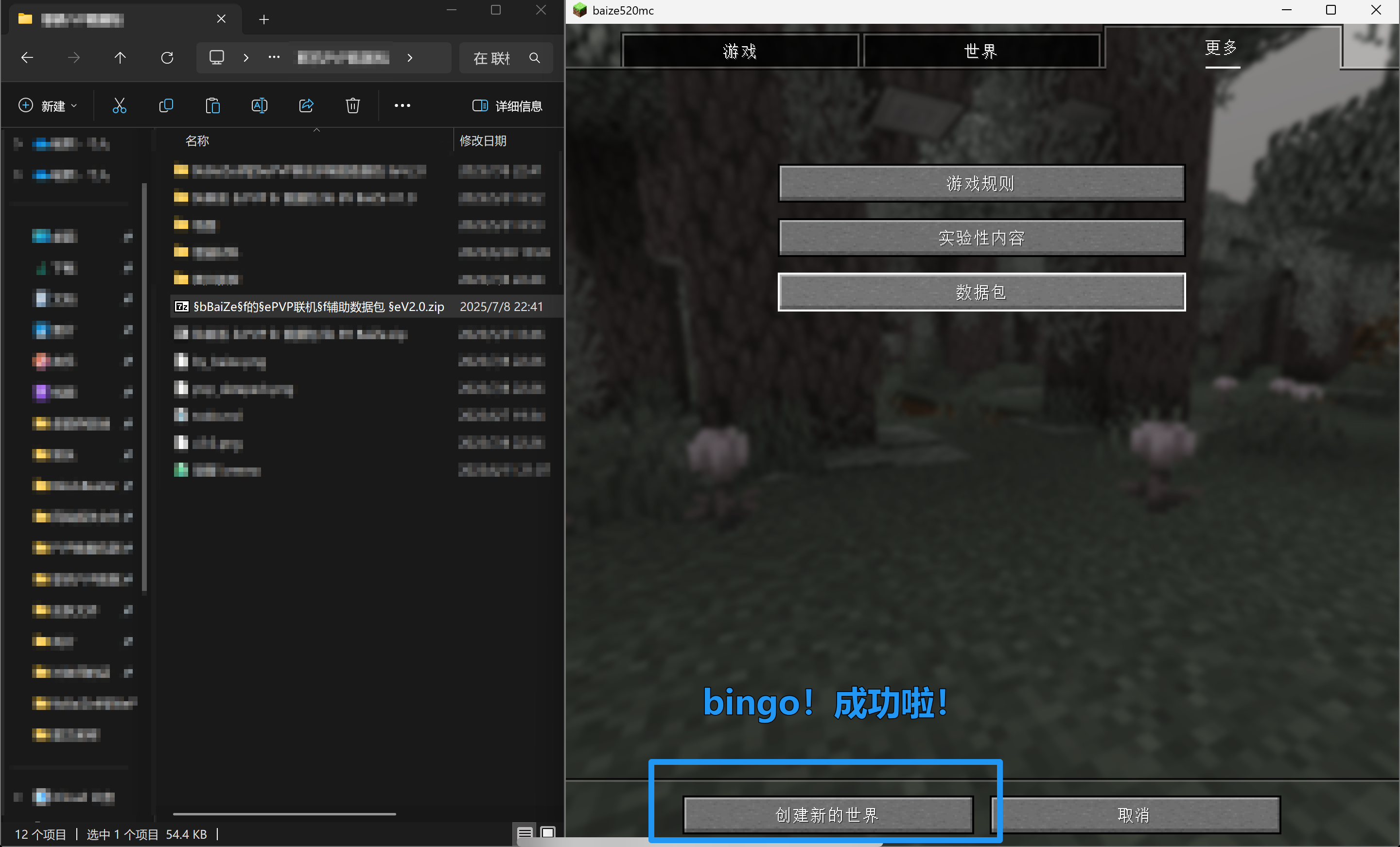Screen dimensions: 1400x847
Task: Refresh the Explorer folder view
Action: click(x=167, y=57)
